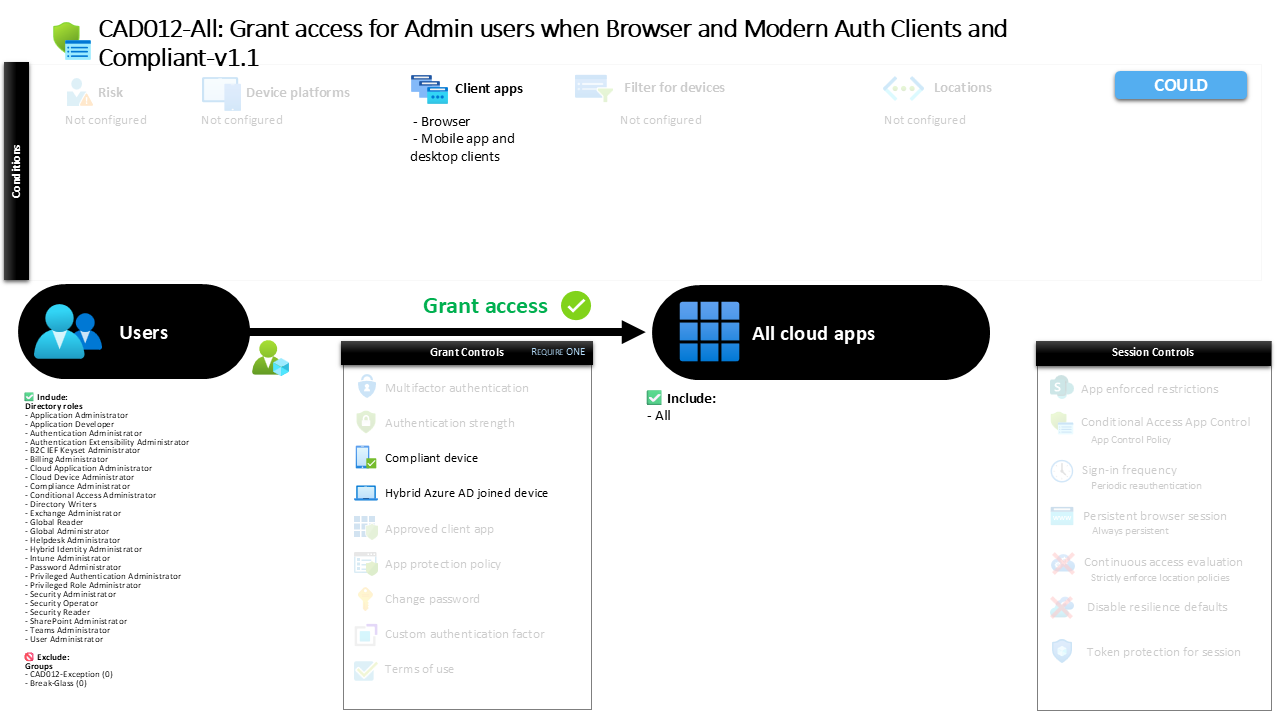Screen dimensions: 1280x720
Task: Click the Device platforms icon
Action: pyautogui.click(x=220, y=91)
